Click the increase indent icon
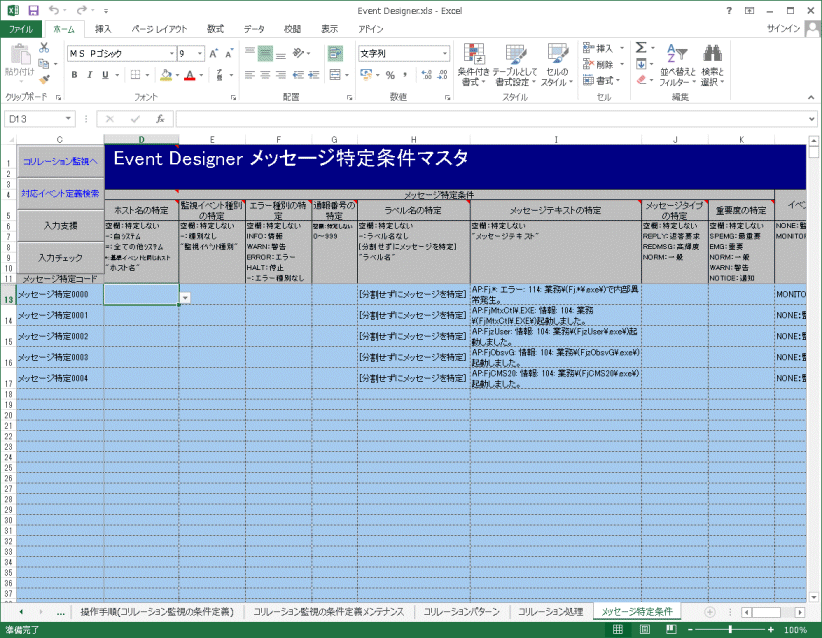Image resolution: width=822 pixels, height=638 pixels. 314,75
